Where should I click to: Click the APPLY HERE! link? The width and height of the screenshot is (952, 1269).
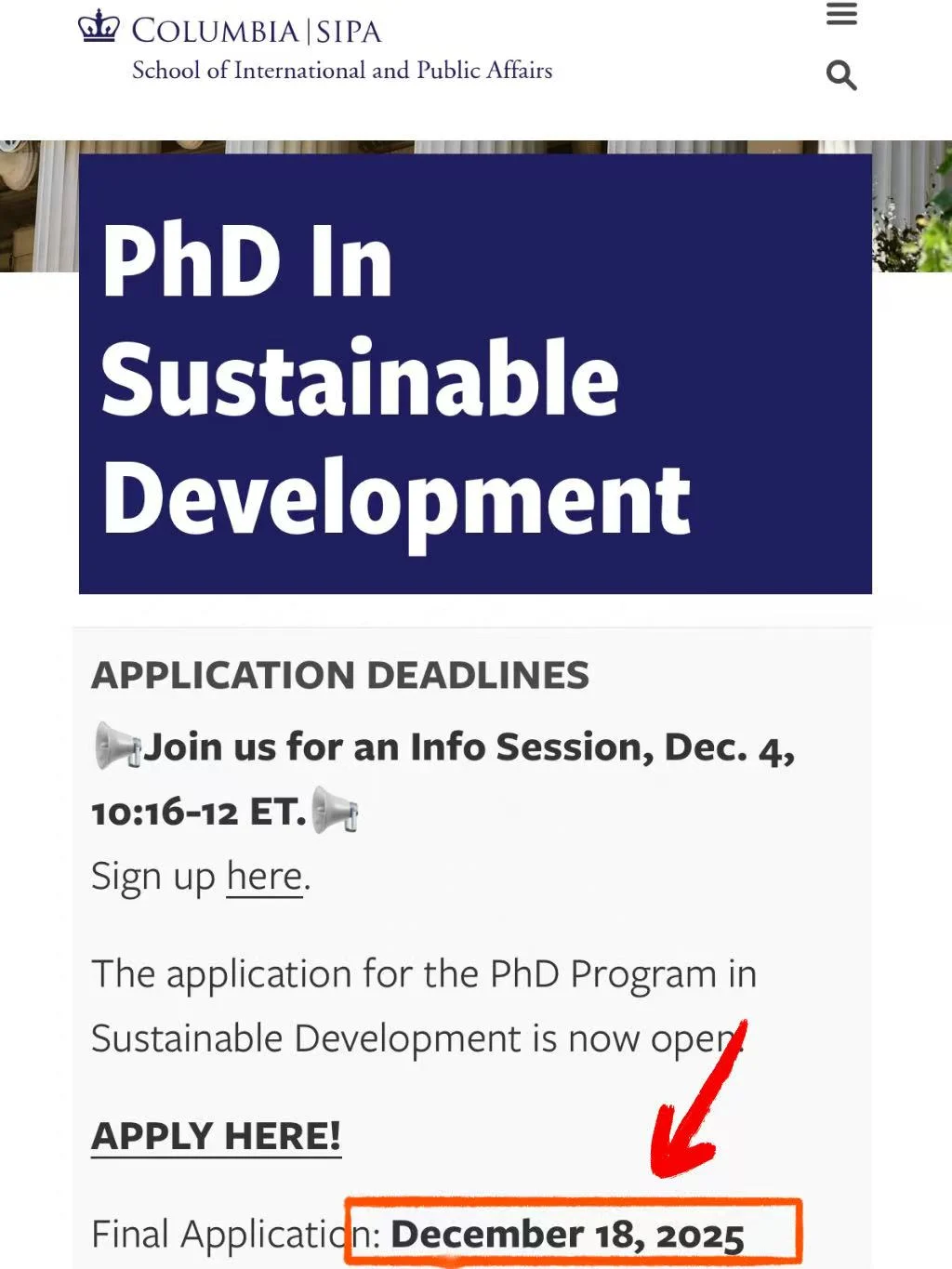[x=216, y=1135]
